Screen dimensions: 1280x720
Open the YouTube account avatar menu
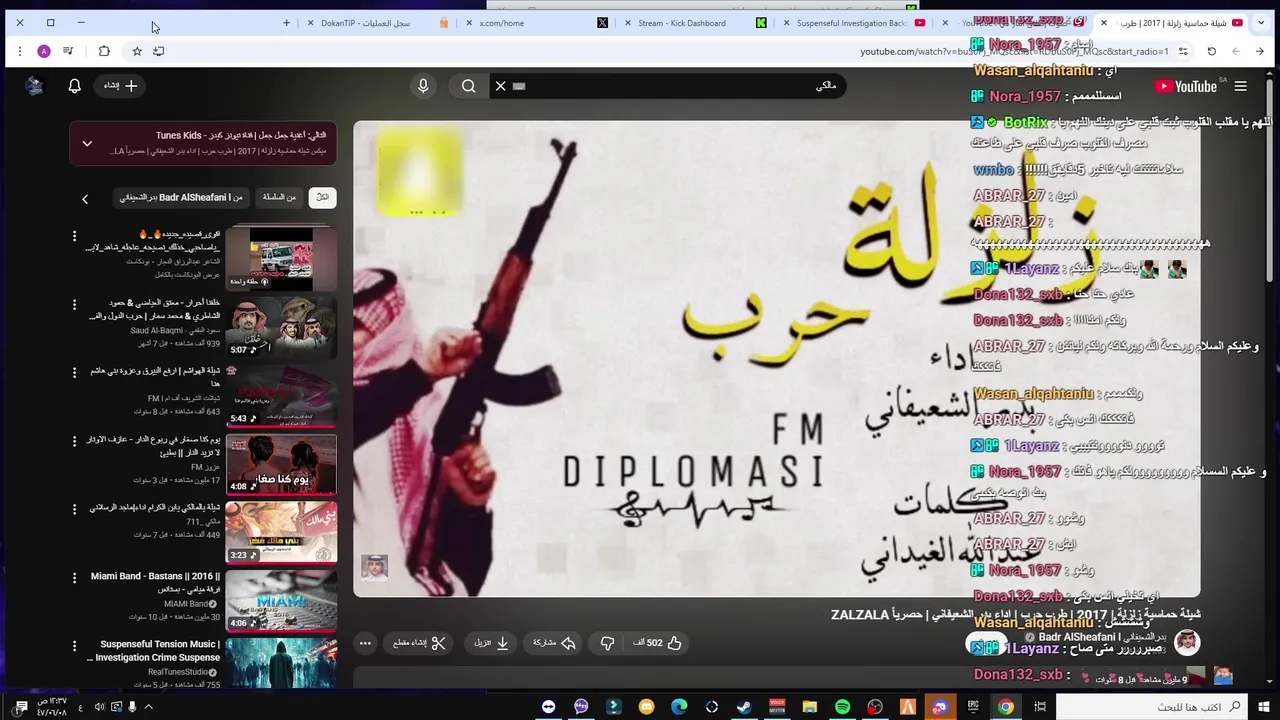coord(34,86)
